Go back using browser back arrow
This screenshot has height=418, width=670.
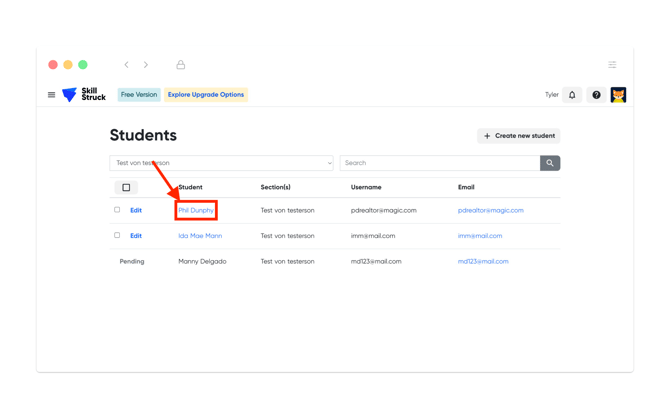click(x=127, y=65)
